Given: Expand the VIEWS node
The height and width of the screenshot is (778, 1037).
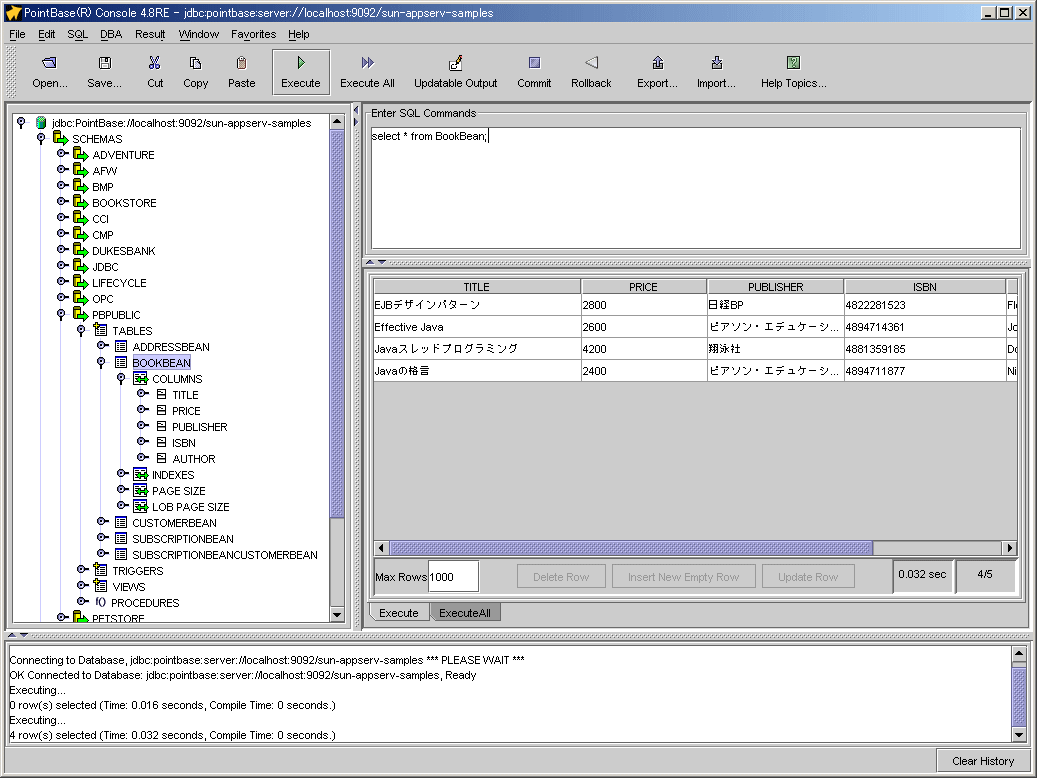Looking at the screenshot, I should pos(82,585).
